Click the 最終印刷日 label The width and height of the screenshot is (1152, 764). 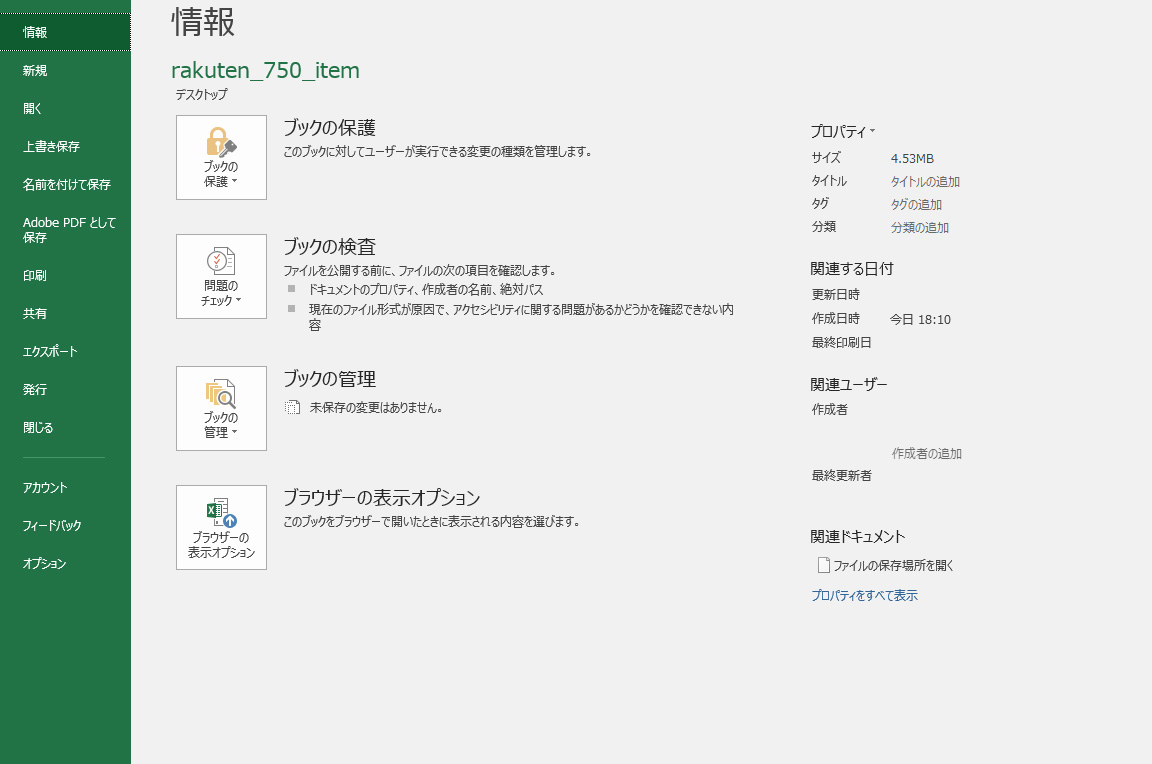click(842, 342)
